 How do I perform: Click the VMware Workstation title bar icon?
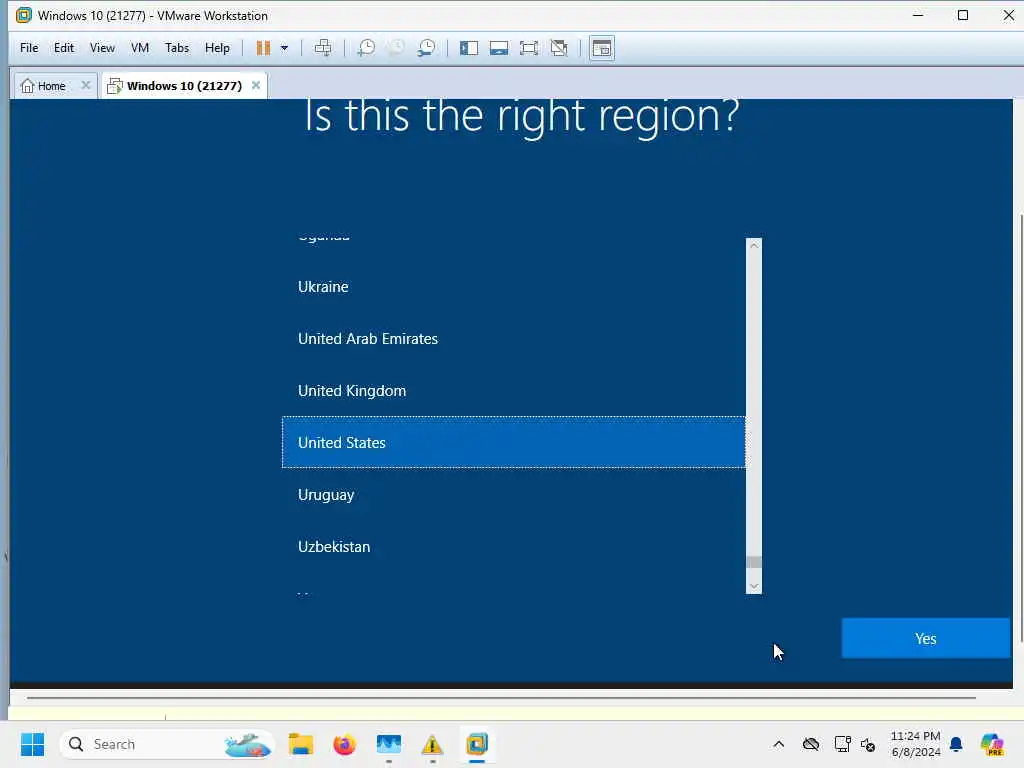point(24,15)
